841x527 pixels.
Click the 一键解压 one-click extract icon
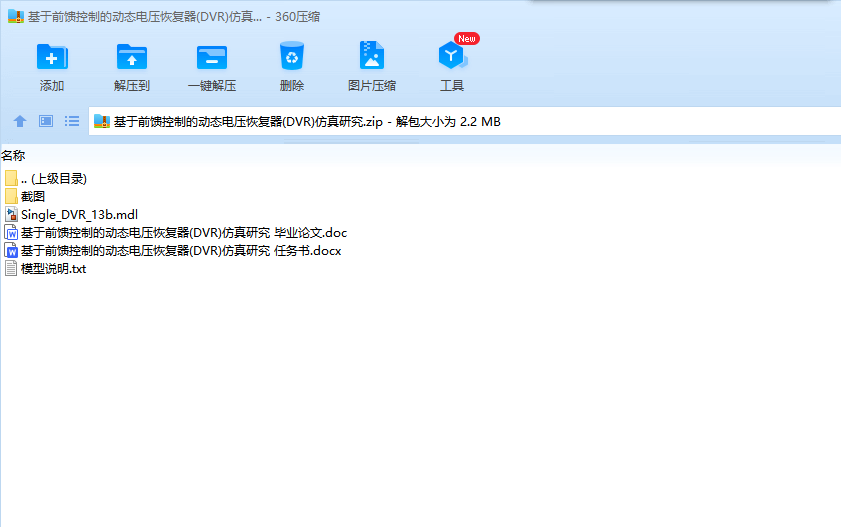[212, 57]
